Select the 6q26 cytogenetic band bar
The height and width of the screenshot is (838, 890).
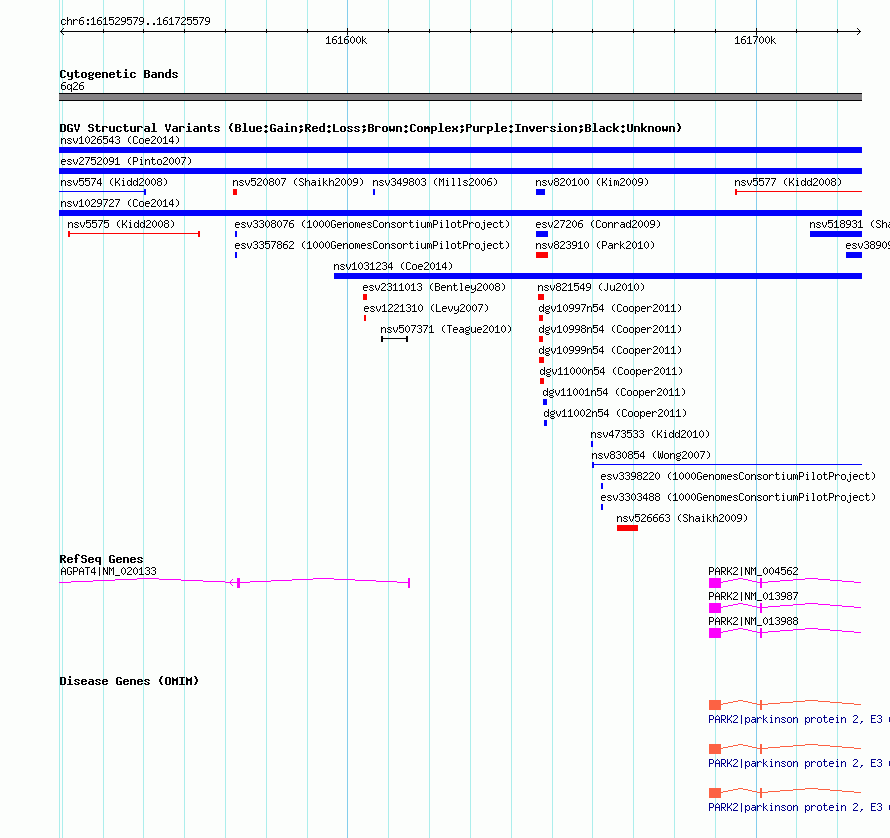(x=460, y=97)
